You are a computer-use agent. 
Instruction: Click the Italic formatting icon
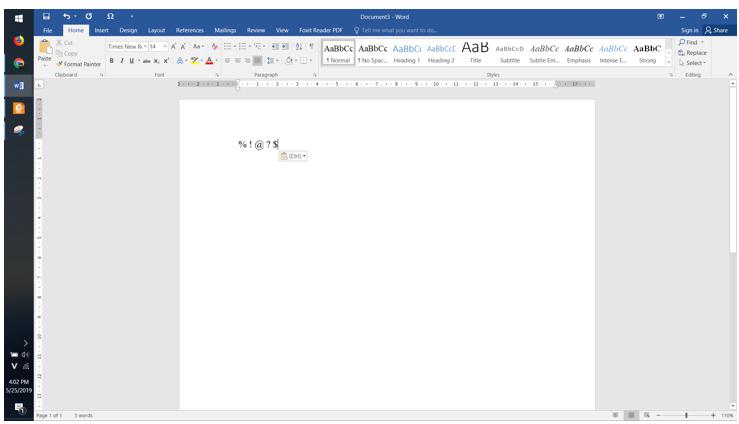click(122, 61)
